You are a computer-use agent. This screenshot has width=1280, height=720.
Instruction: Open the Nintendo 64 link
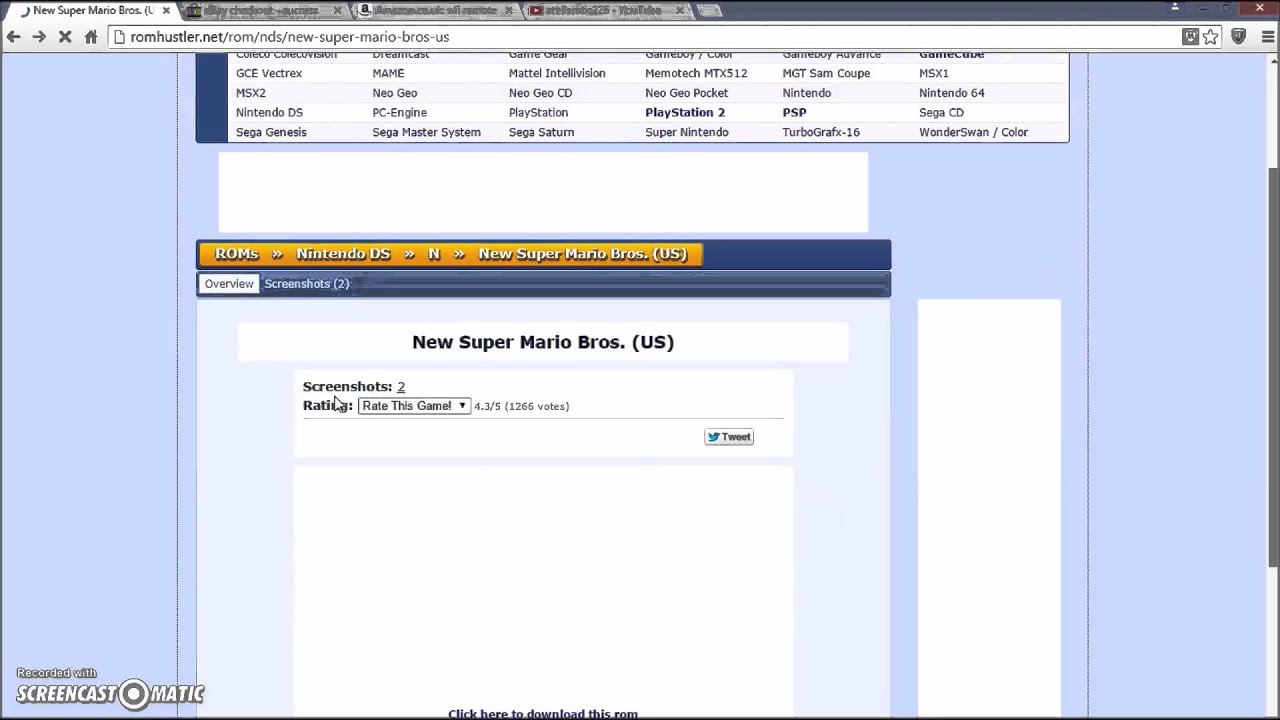[x=952, y=93]
